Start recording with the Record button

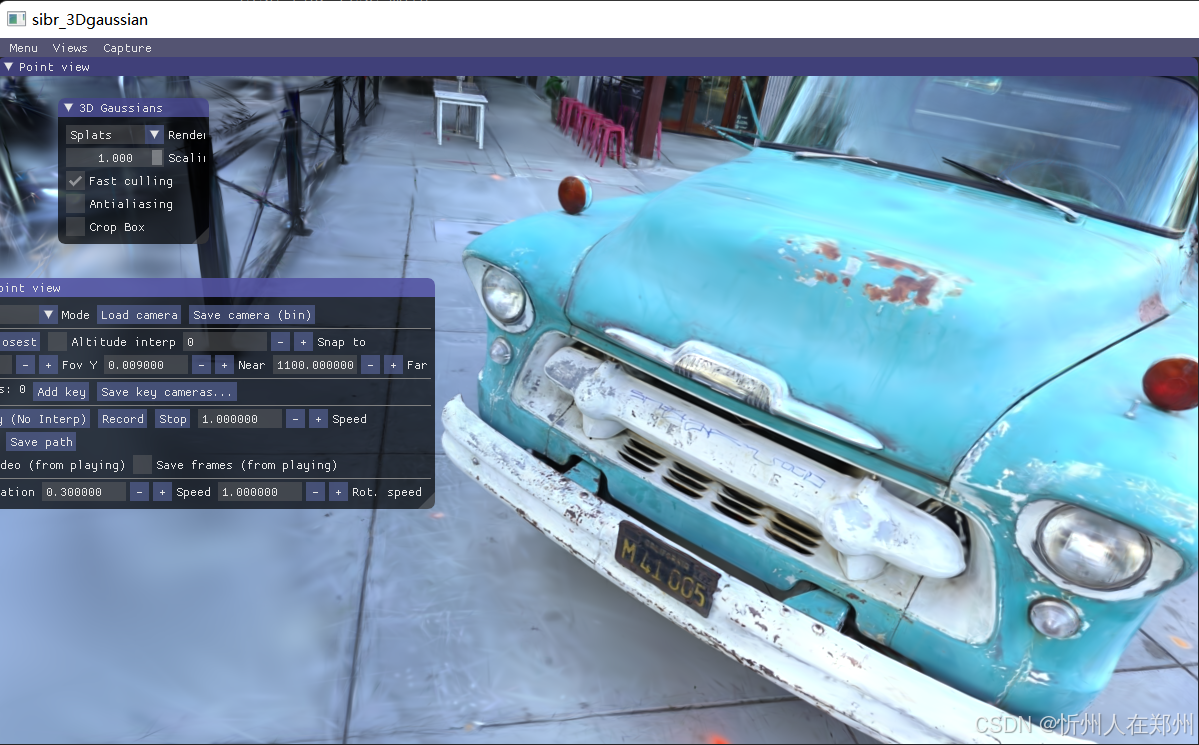122,418
